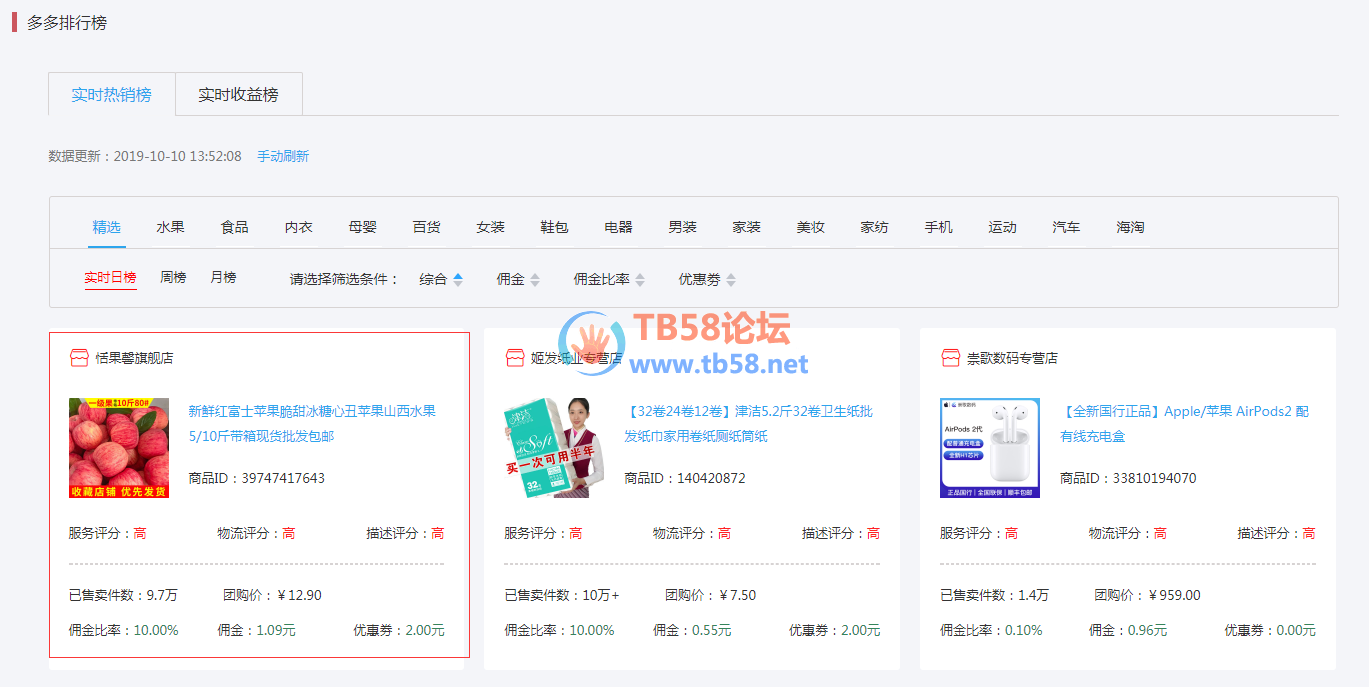Switch to the 实时收益榜 tab
This screenshot has width=1369, height=687.
(239, 95)
